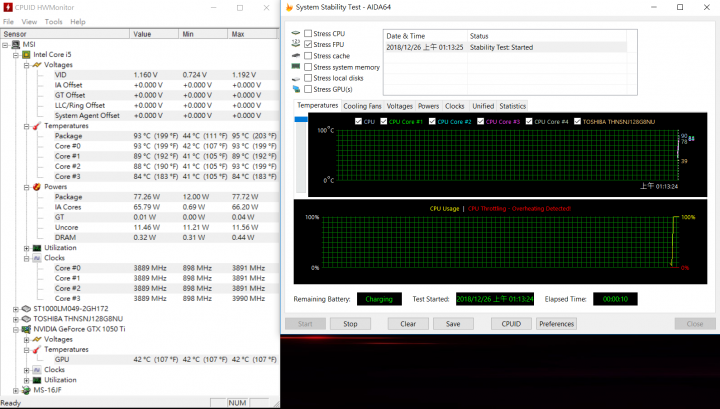Expand the ST1000LM049-2GH172 drive node
This screenshot has width=720, height=409.
pos(16,309)
